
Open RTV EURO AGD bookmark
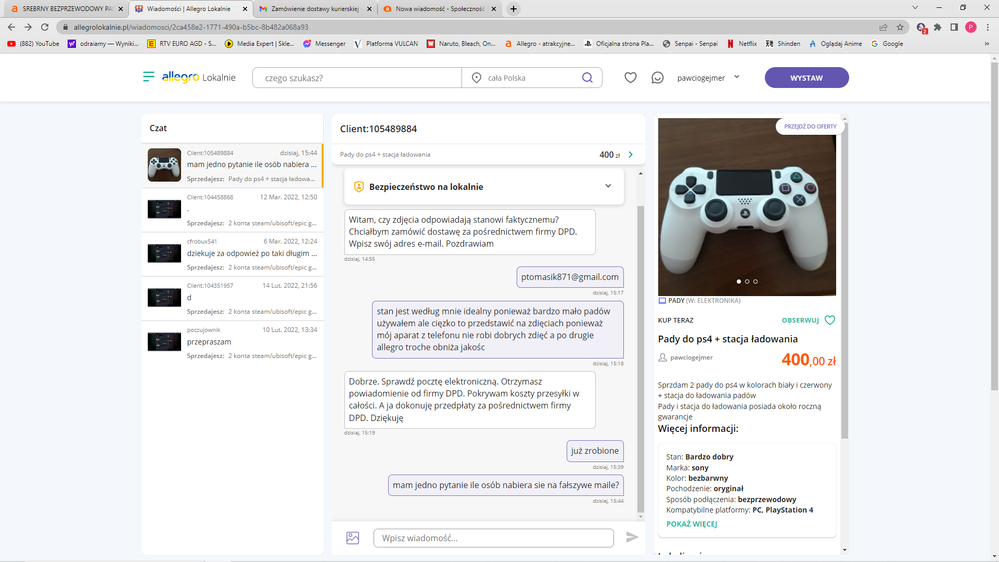tap(181, 44)
